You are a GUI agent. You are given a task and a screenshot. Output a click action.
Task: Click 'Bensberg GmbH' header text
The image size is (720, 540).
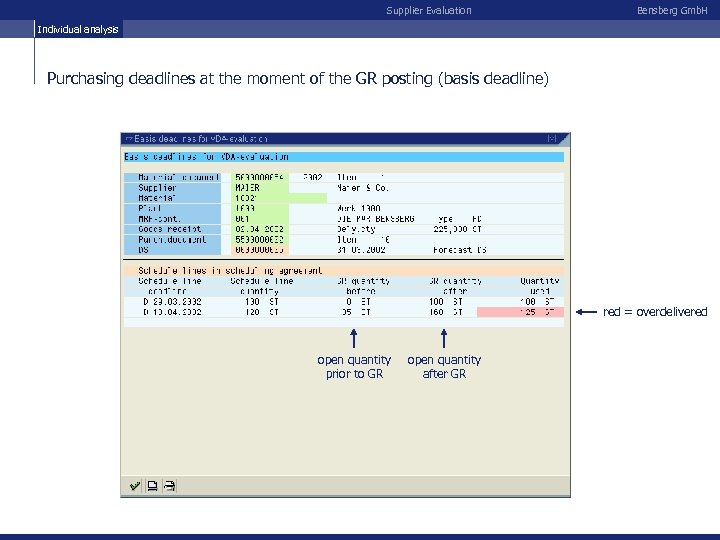point(672,11)
